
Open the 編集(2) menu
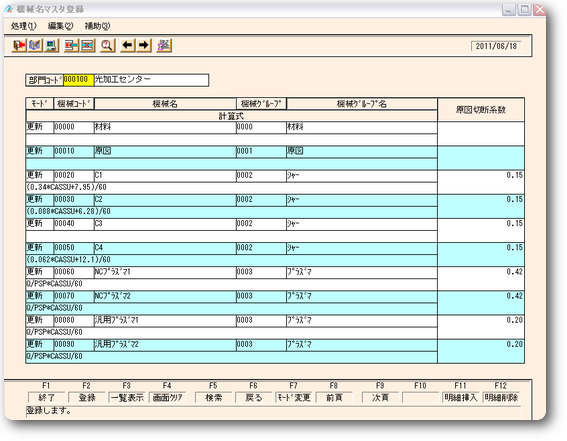coord(60,26)
